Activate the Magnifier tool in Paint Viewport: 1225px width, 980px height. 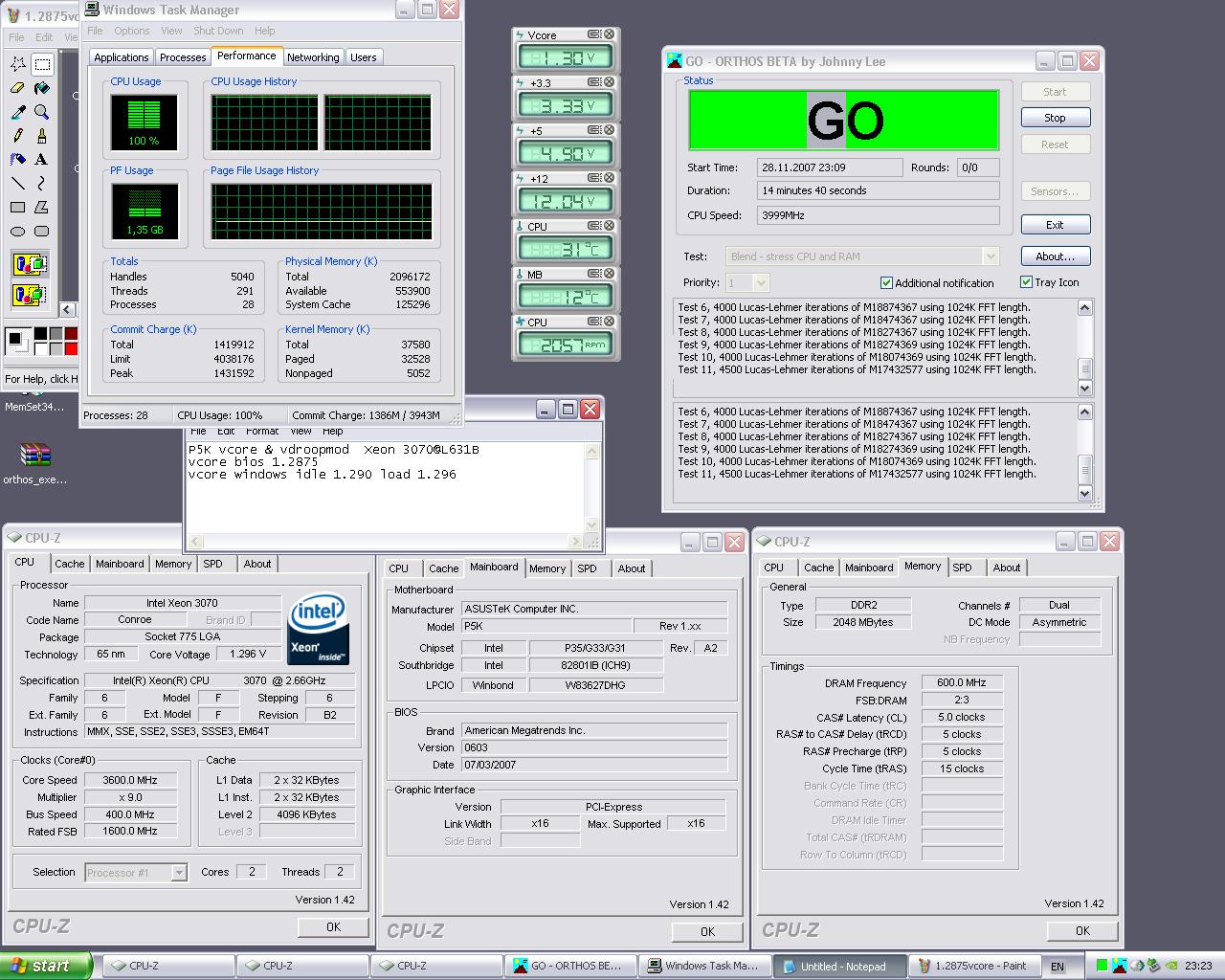[x=42, y=112]
